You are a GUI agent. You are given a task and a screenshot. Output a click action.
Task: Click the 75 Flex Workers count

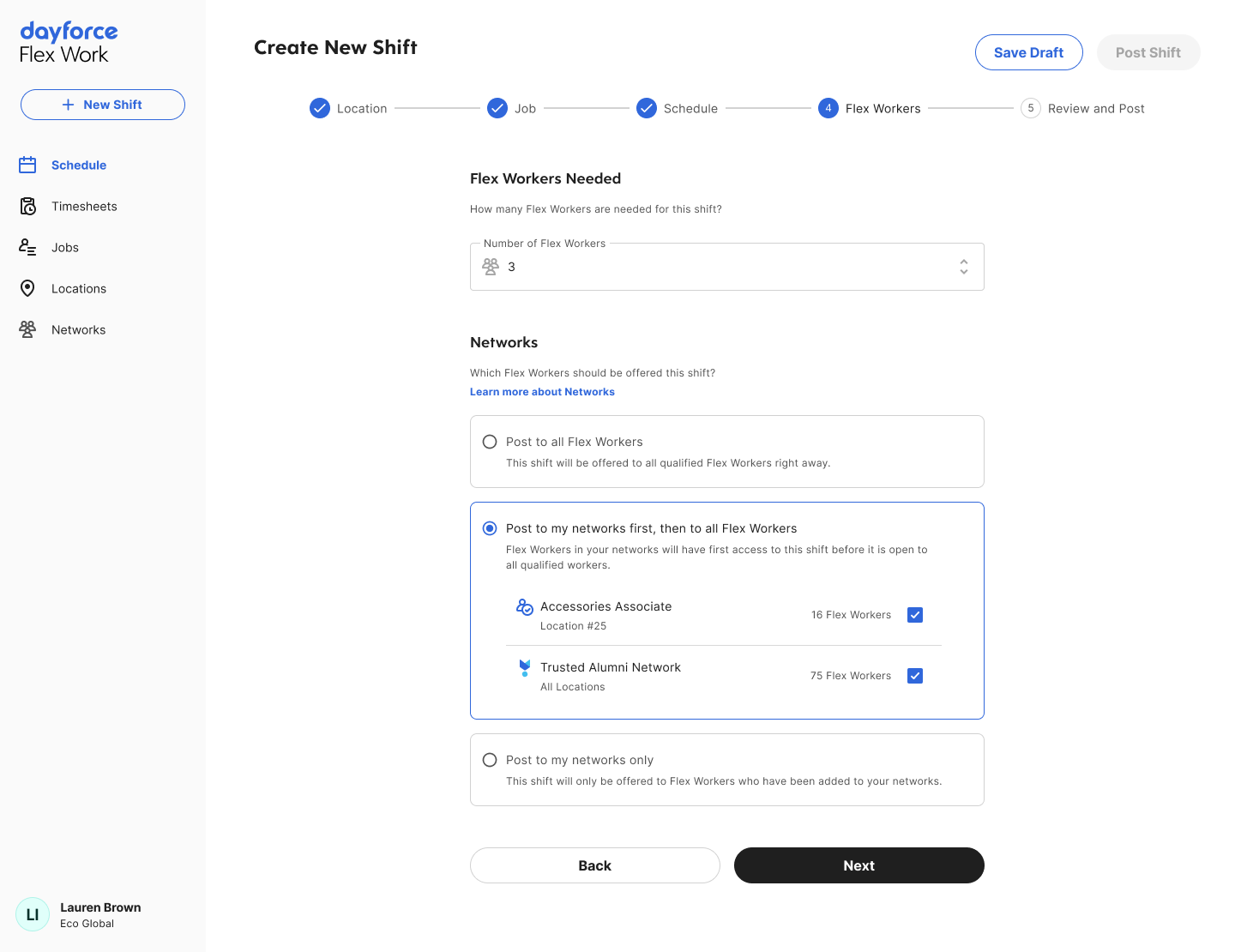(851, 676)
